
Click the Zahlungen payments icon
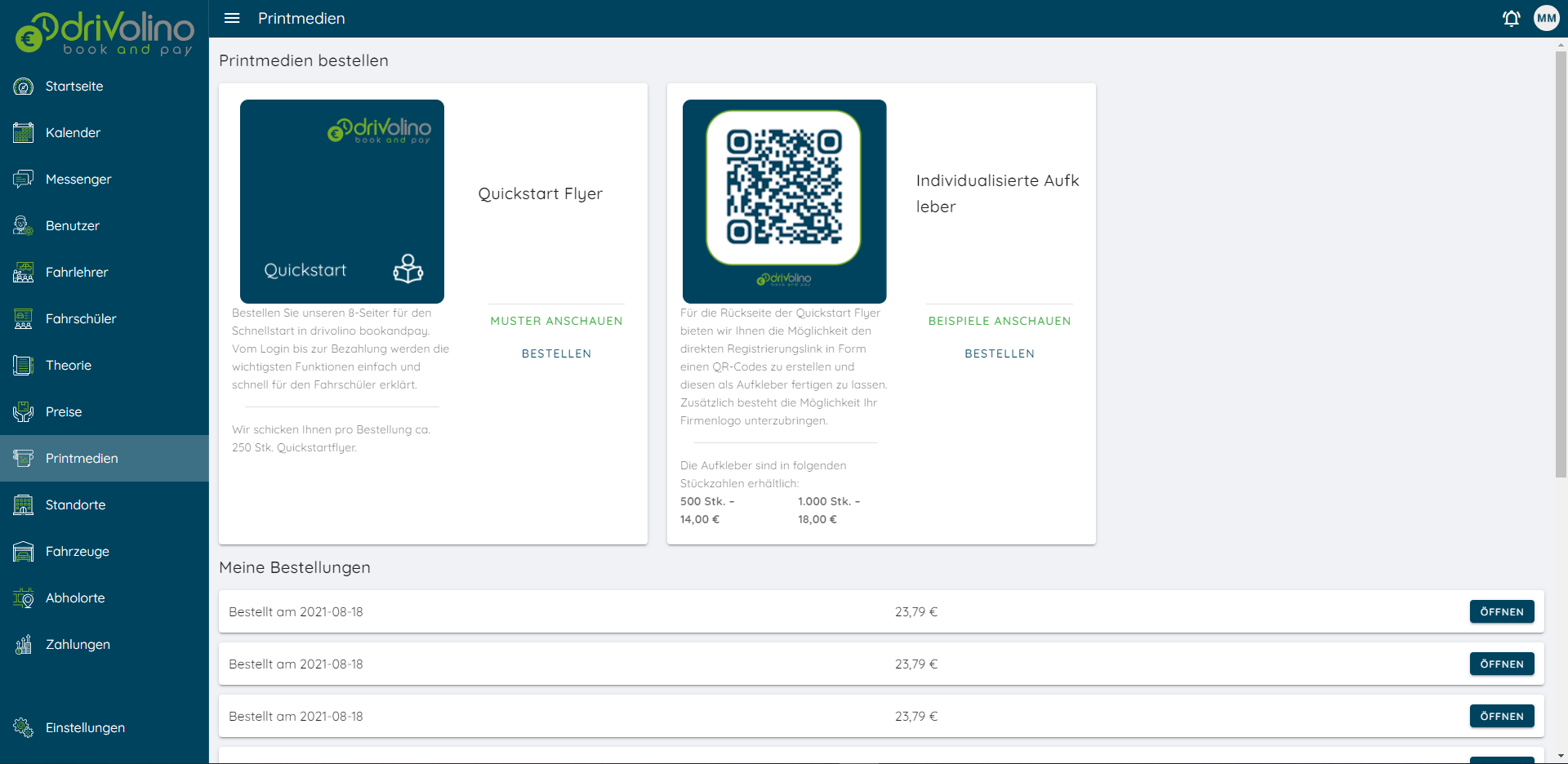click(x=24, y=645)
